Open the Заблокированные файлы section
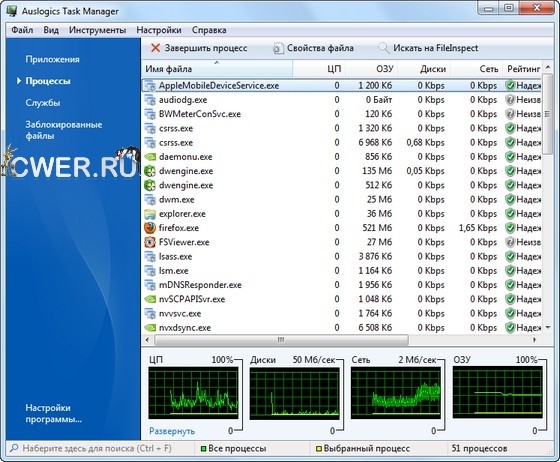This screenshot has width=560, height=462. click(x=64, y=130)
